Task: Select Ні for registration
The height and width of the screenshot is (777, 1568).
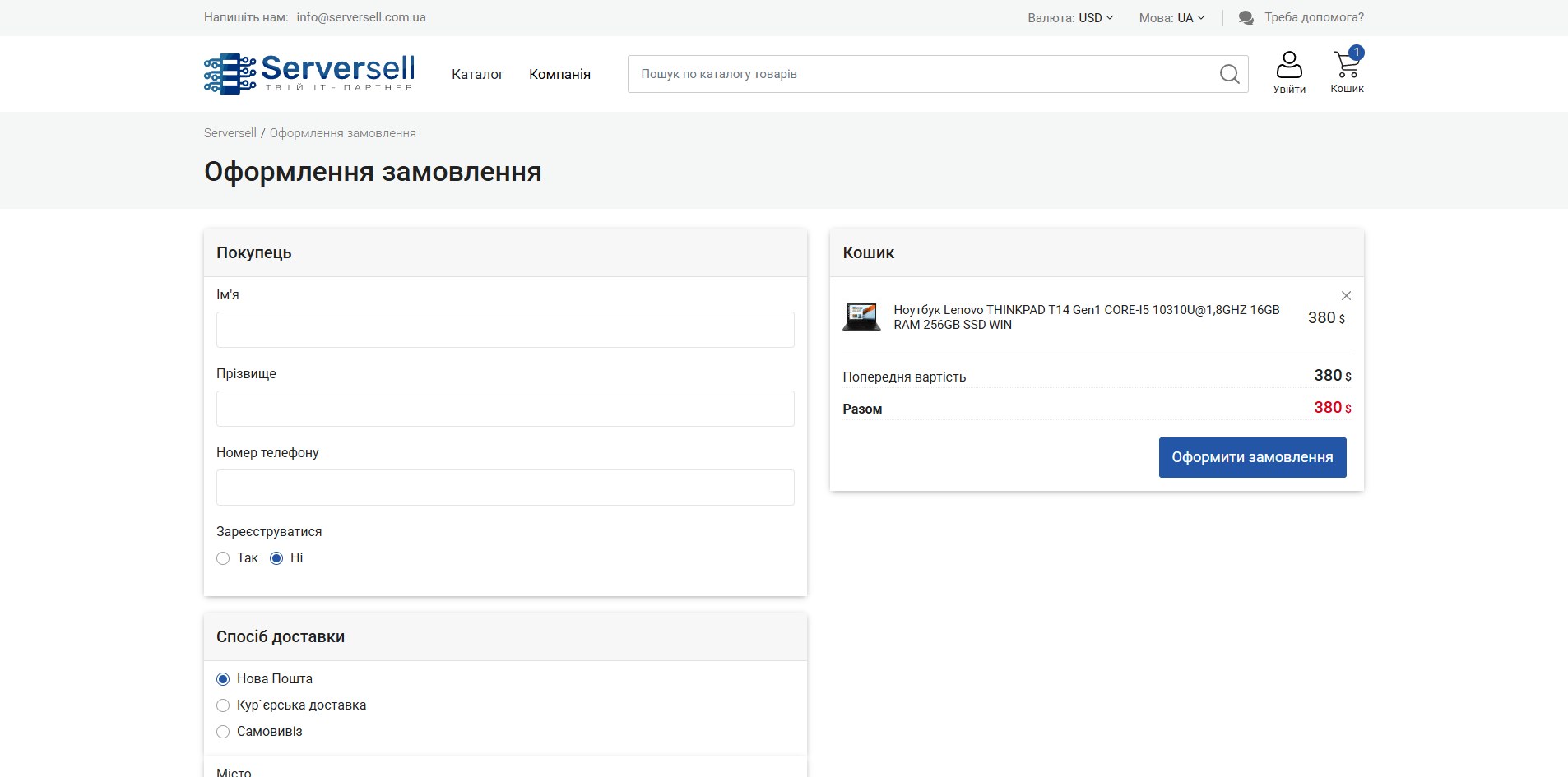Action: click(x=276, y=558)
